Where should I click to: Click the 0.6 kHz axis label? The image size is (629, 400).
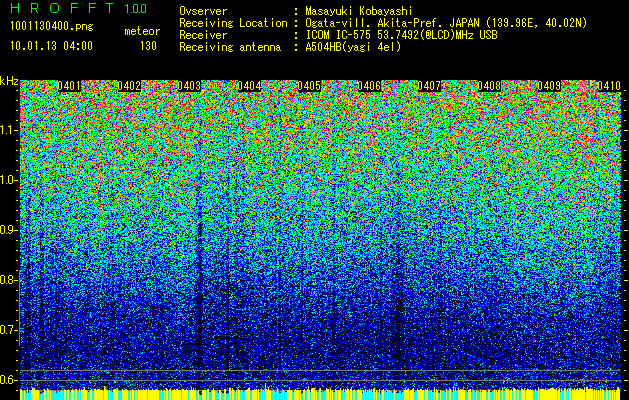click(8, 380)
